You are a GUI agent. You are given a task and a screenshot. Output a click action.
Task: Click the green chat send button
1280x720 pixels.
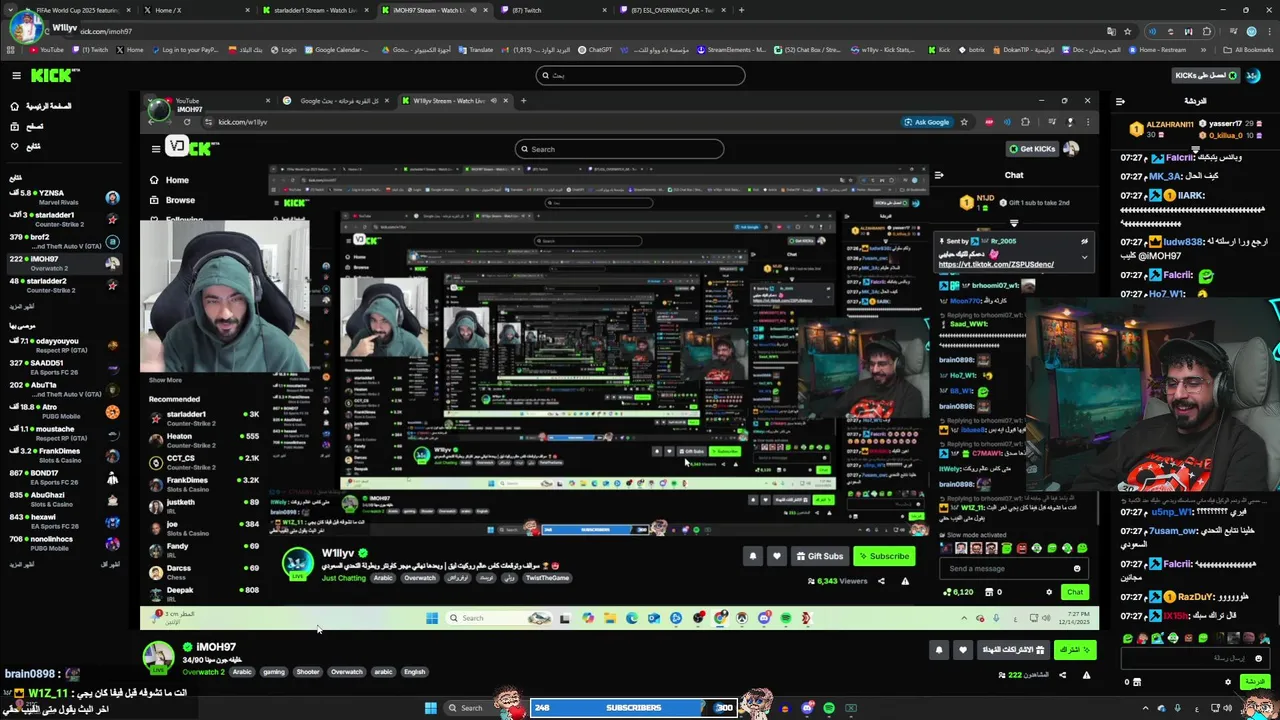[1254, 681]
